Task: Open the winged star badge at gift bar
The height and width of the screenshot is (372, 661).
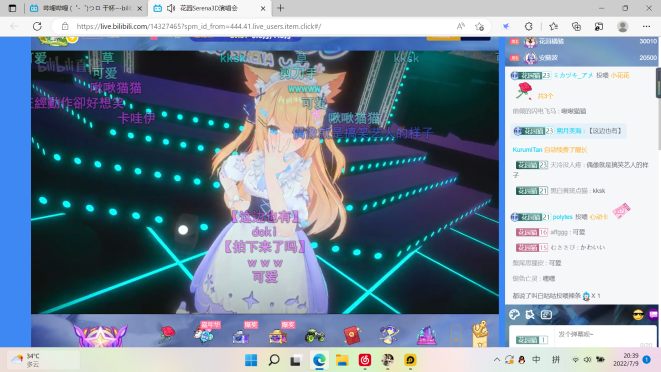Action: (100, 336)
